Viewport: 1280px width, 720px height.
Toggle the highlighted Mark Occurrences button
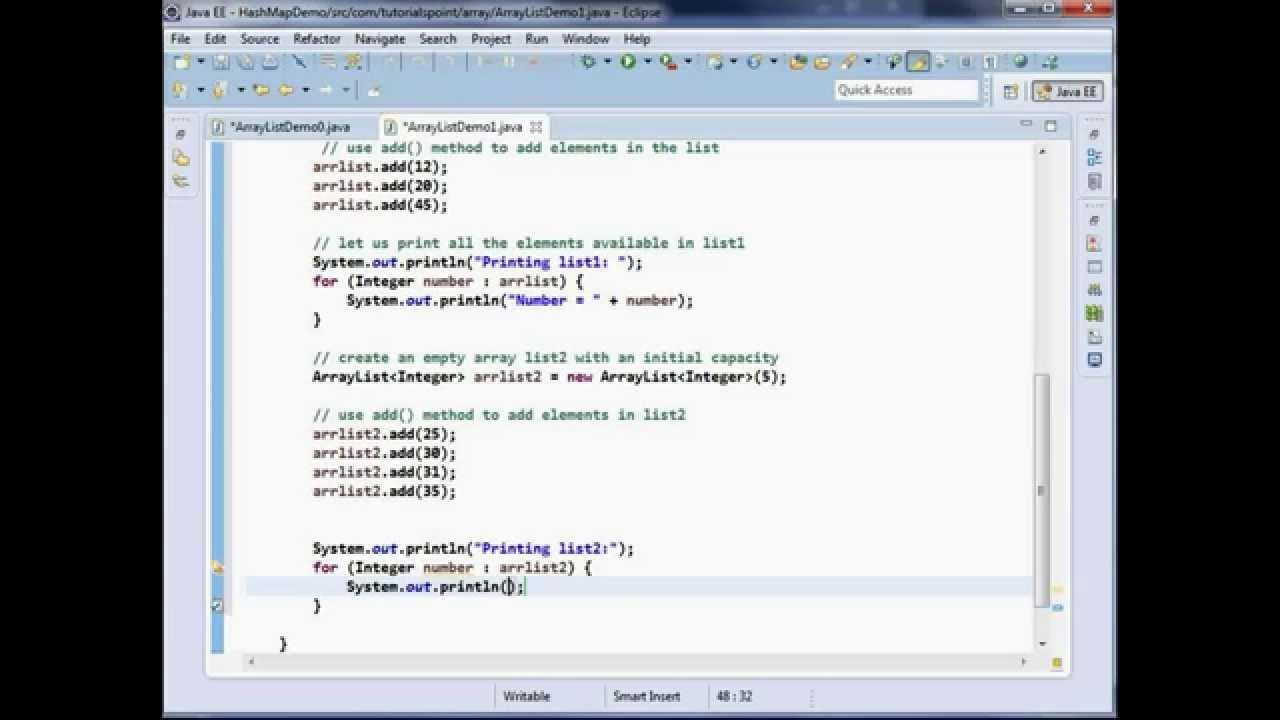(x=918, y=62)
